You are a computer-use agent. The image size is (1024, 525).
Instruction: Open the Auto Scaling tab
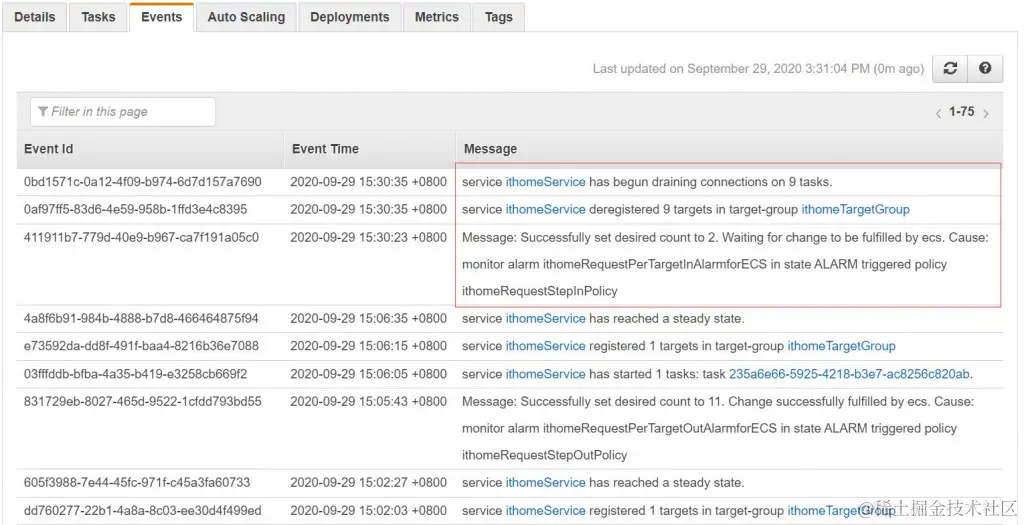point(246,17)
